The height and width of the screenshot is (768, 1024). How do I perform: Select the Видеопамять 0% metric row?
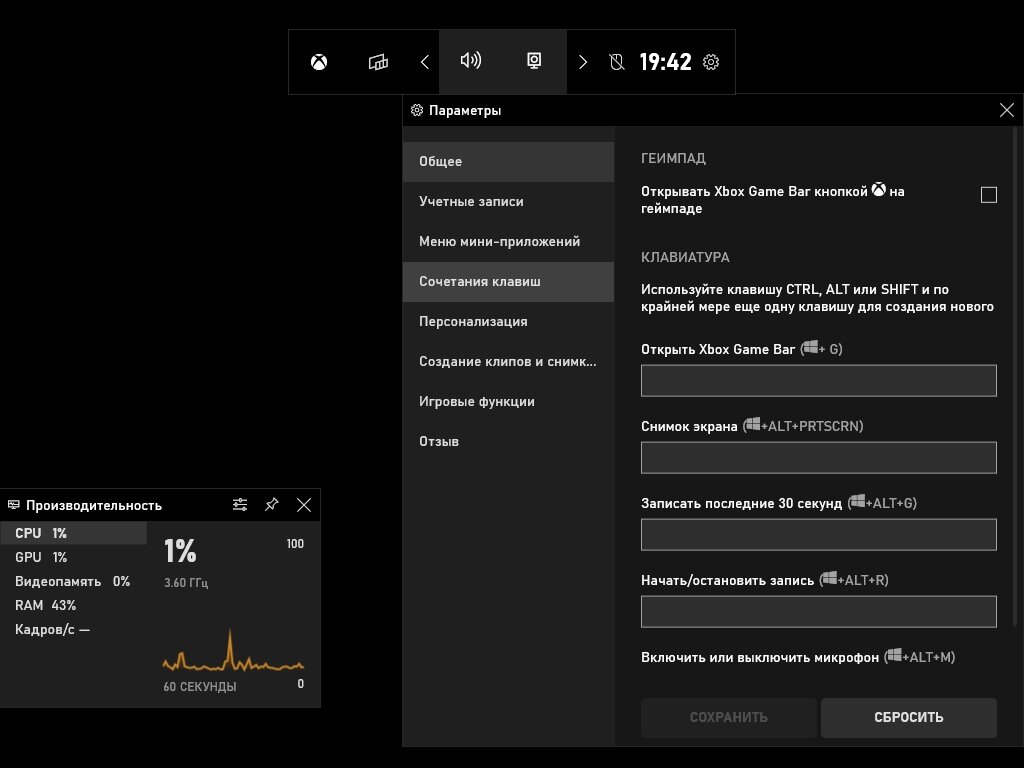click(x=74, y=581)
